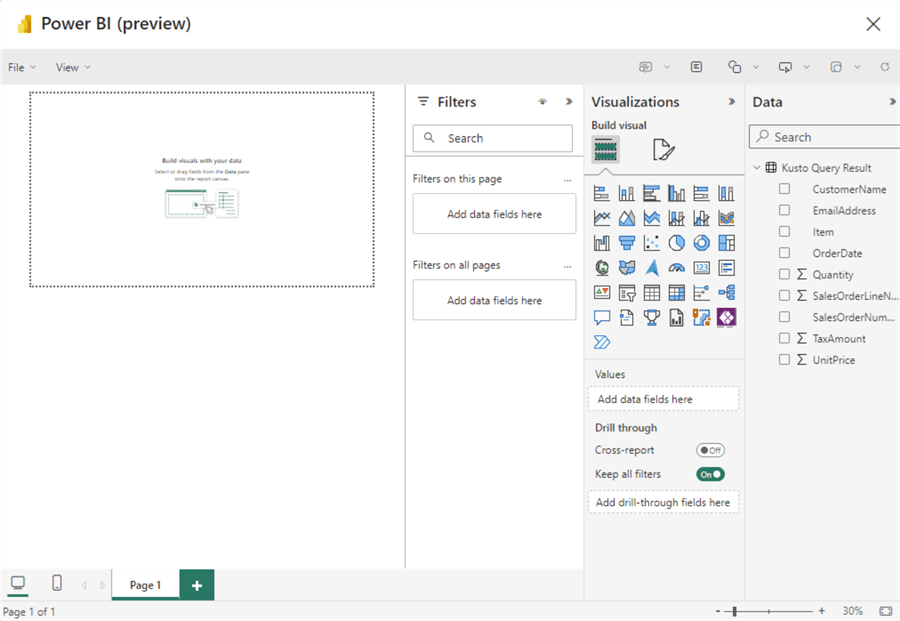Image resolution: width=900 pixels, height=621 pixels.
Task: Click the zoom slider handle
Action: 735,611
